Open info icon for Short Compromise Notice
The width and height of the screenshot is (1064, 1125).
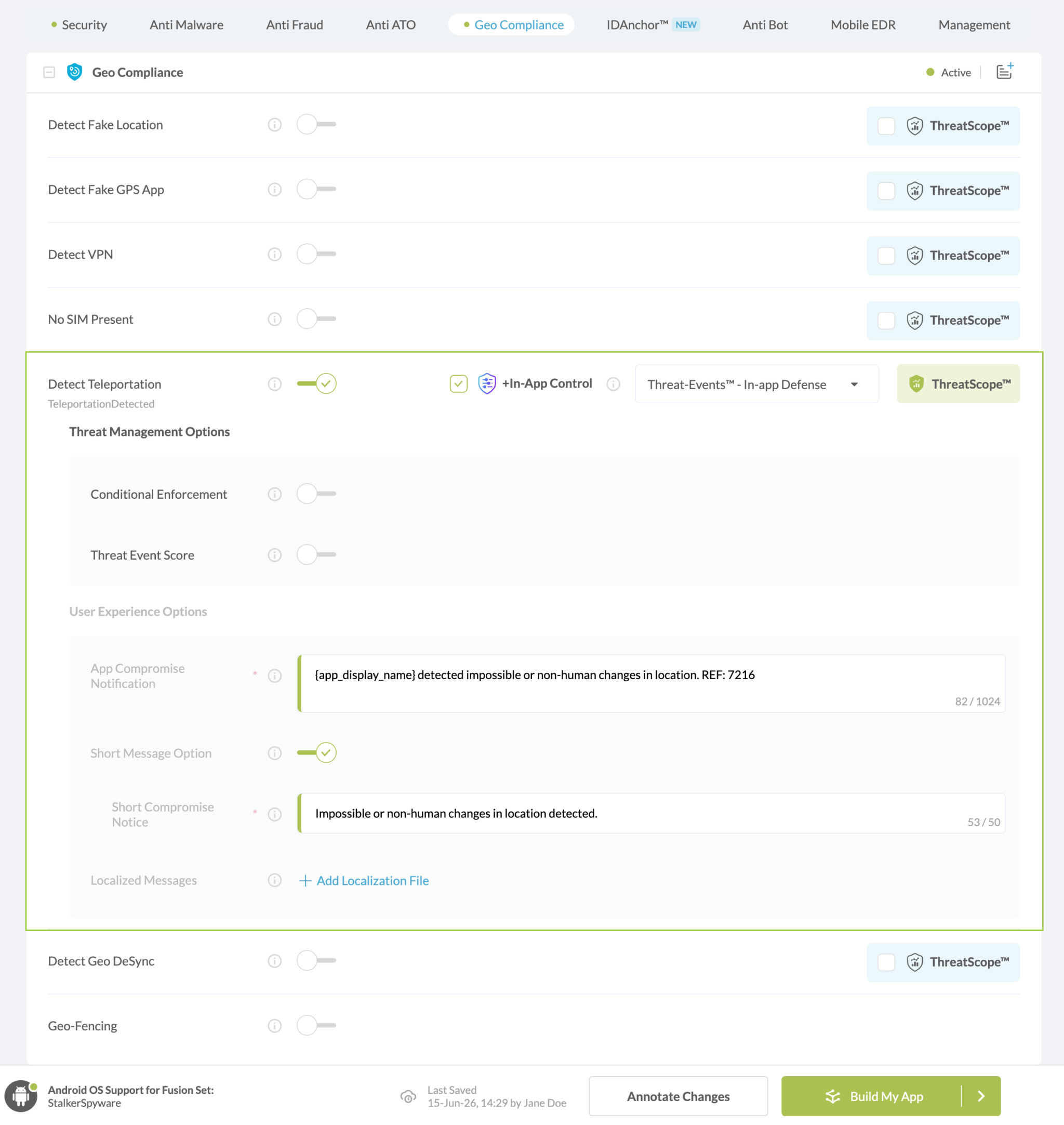(274, 814)
